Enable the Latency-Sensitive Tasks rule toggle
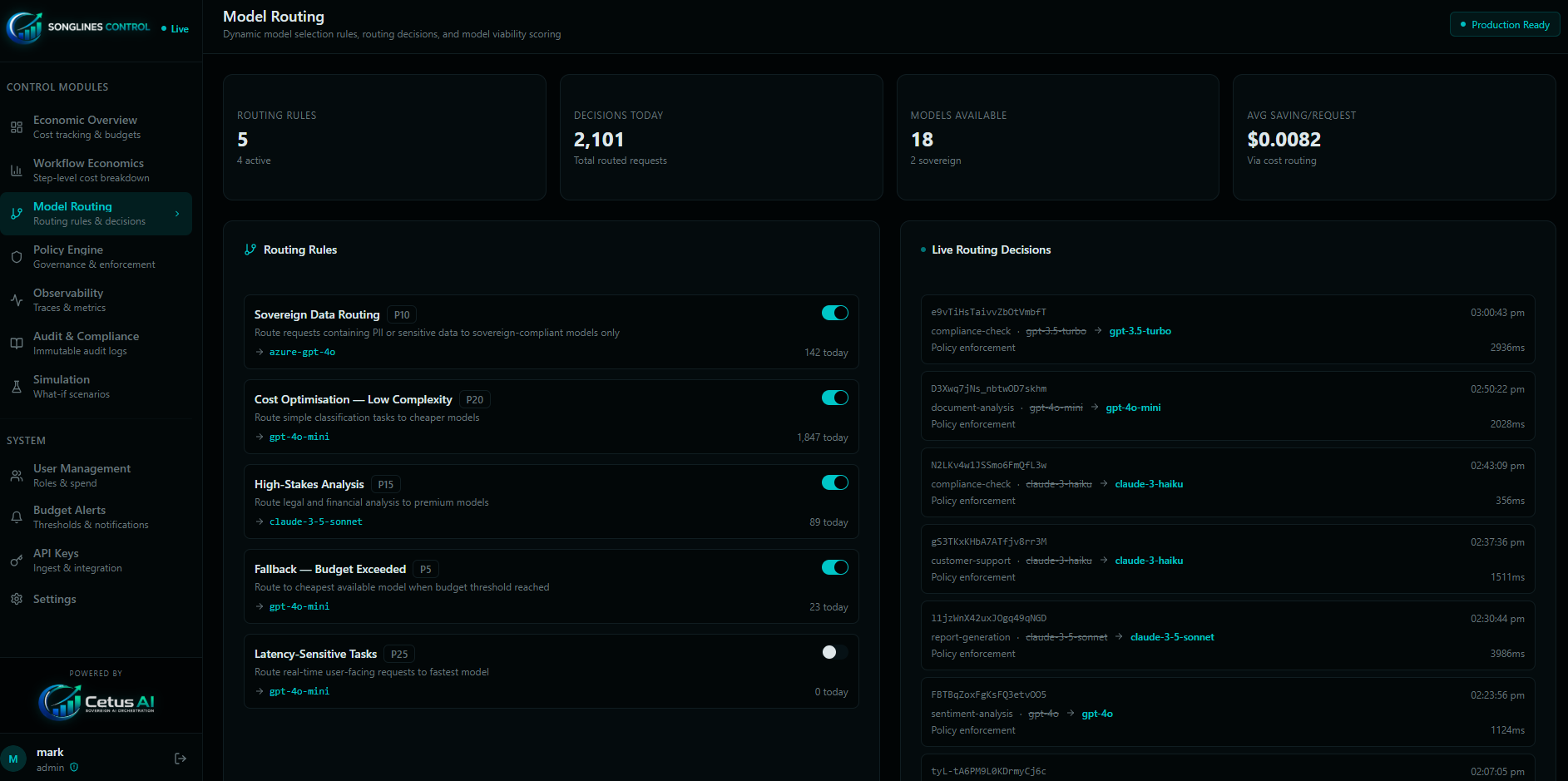Viewport: 1568px width, 781px height. point(834,652)
